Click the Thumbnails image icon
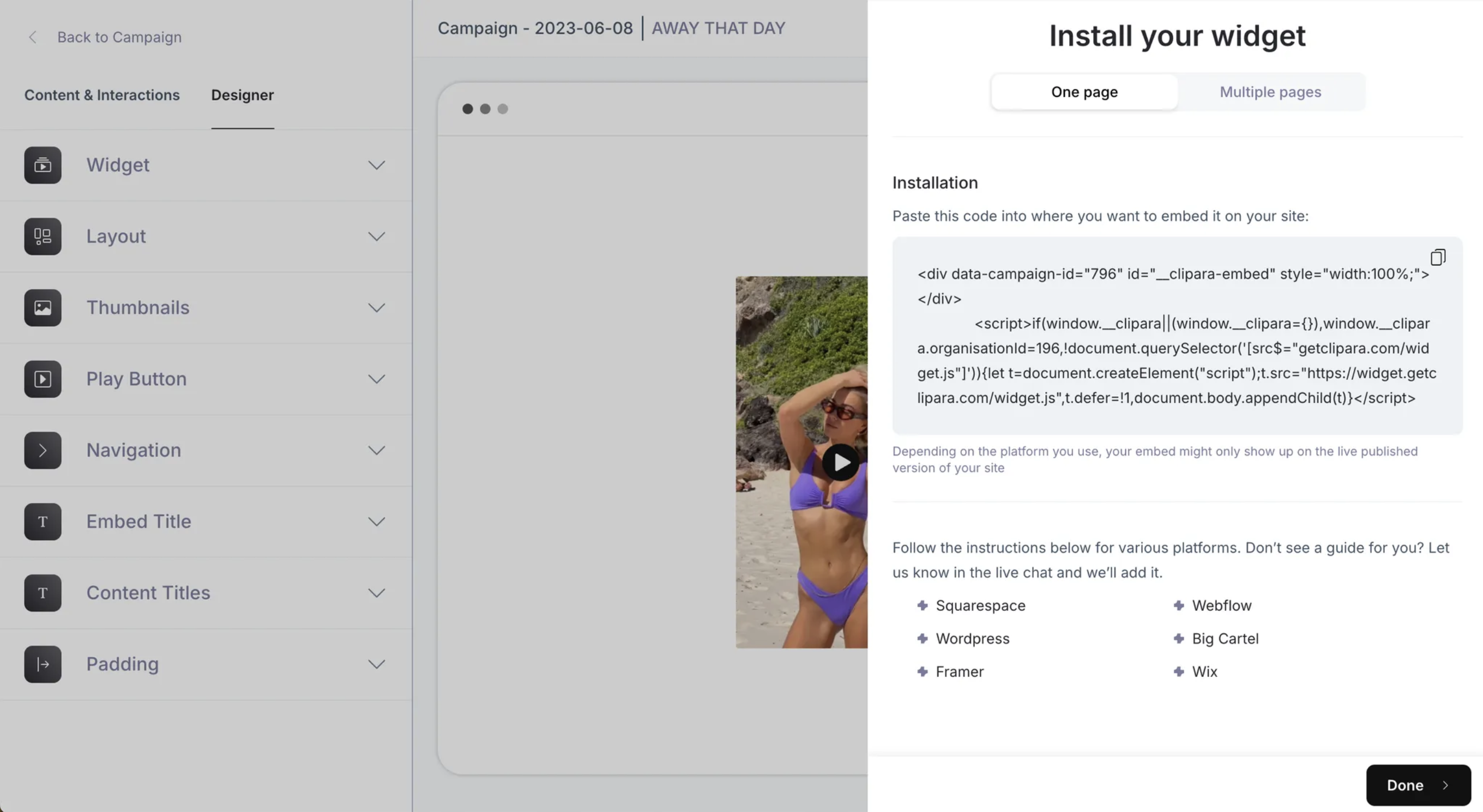This screenshot has width=1483, height=812. coord(43,308)
